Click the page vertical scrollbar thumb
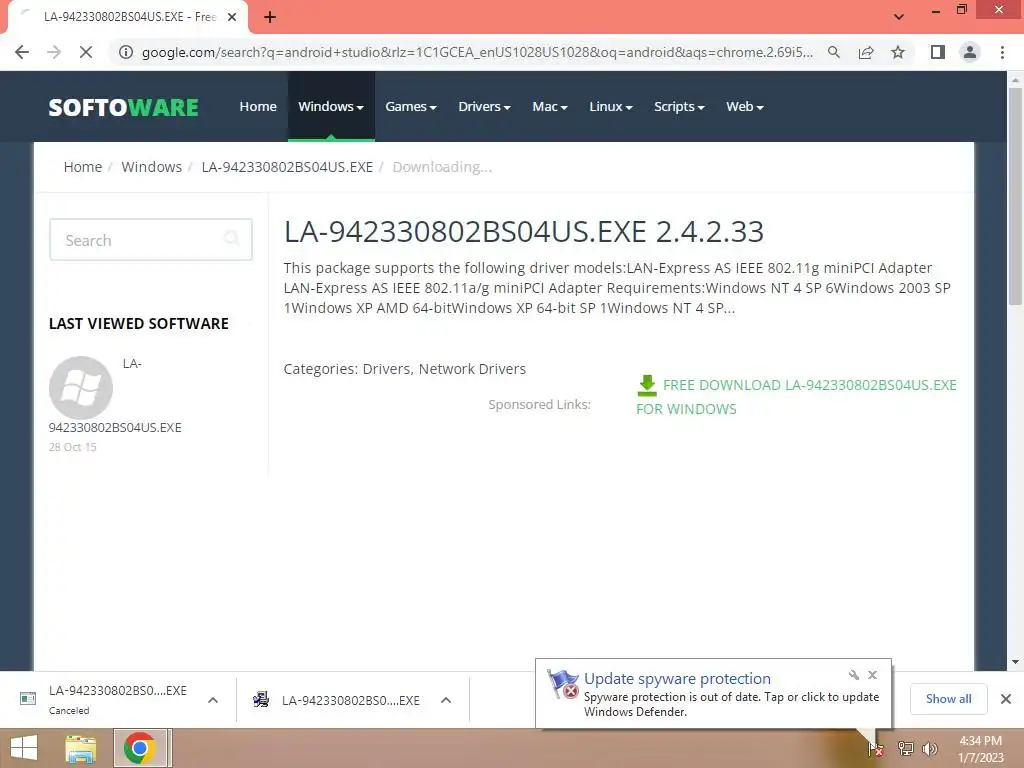The height and width of the screenshot is (768, 1024). point(1015,196)
